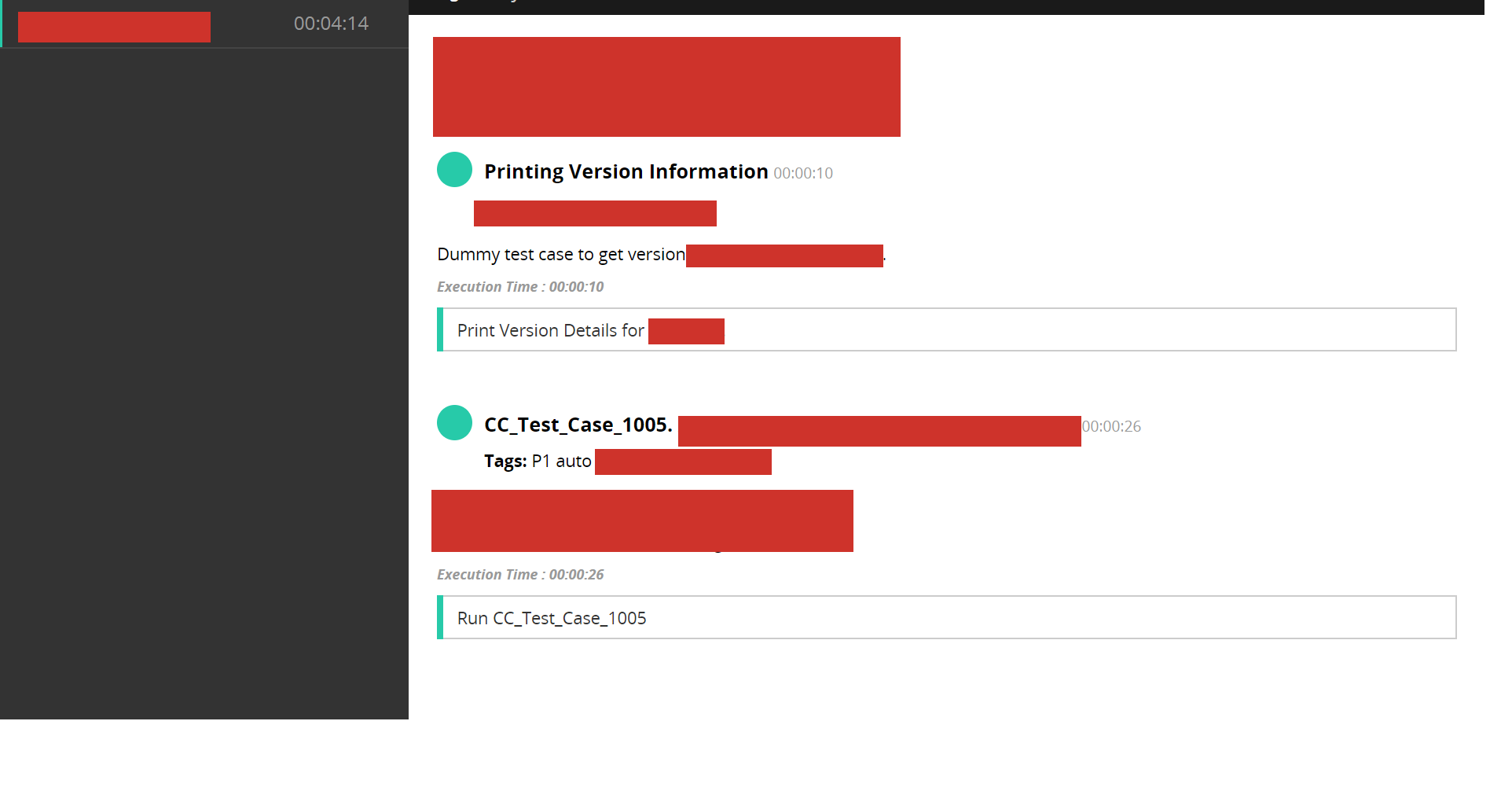Click the teal indicator bar on the sidebar item
Viewport: 1512px width, 802px height.
coord(2,24)
